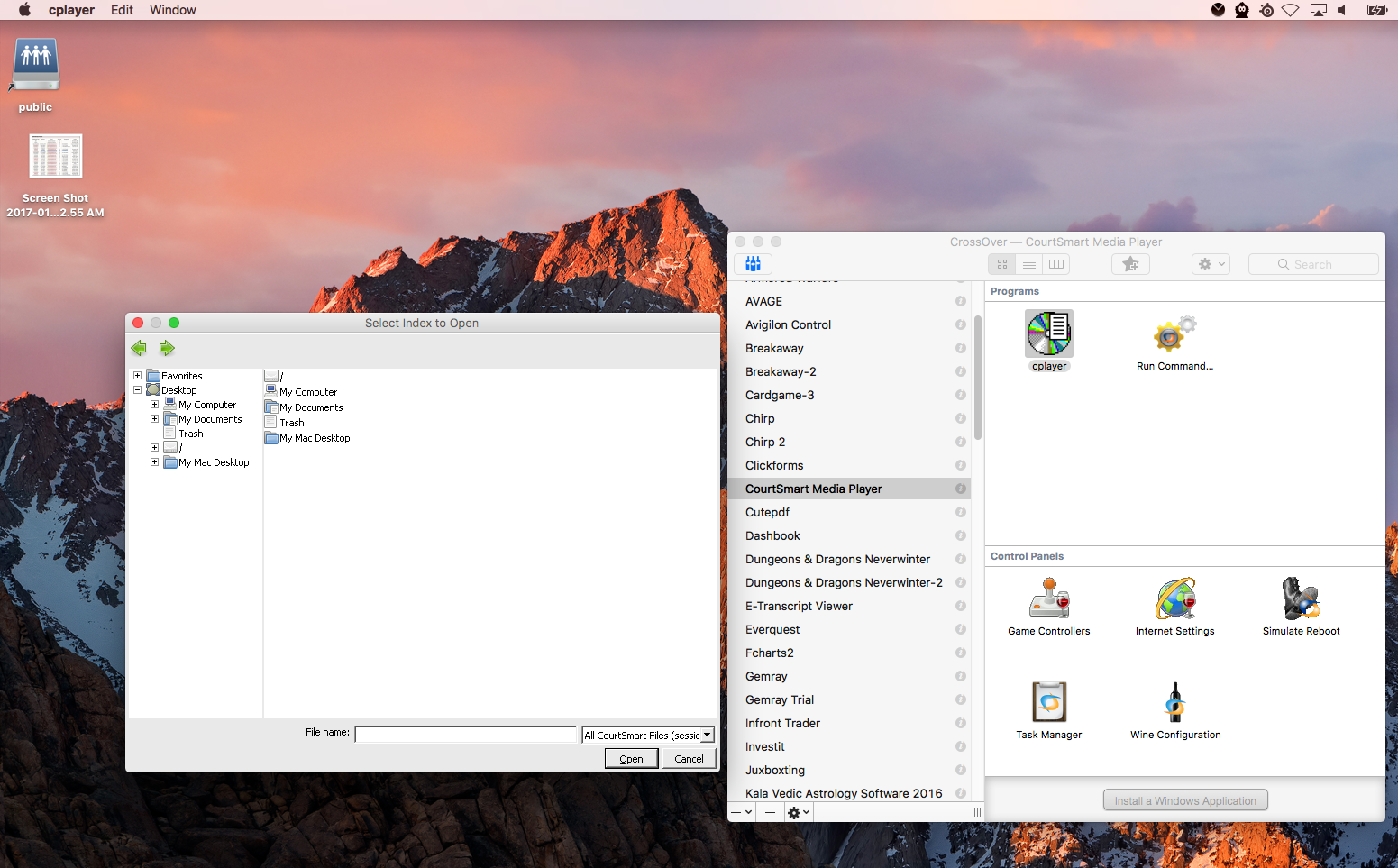The width and height of the screenshot is (1398, 868).
Task: Select Fcharts2 bottle
Action: 848,653
